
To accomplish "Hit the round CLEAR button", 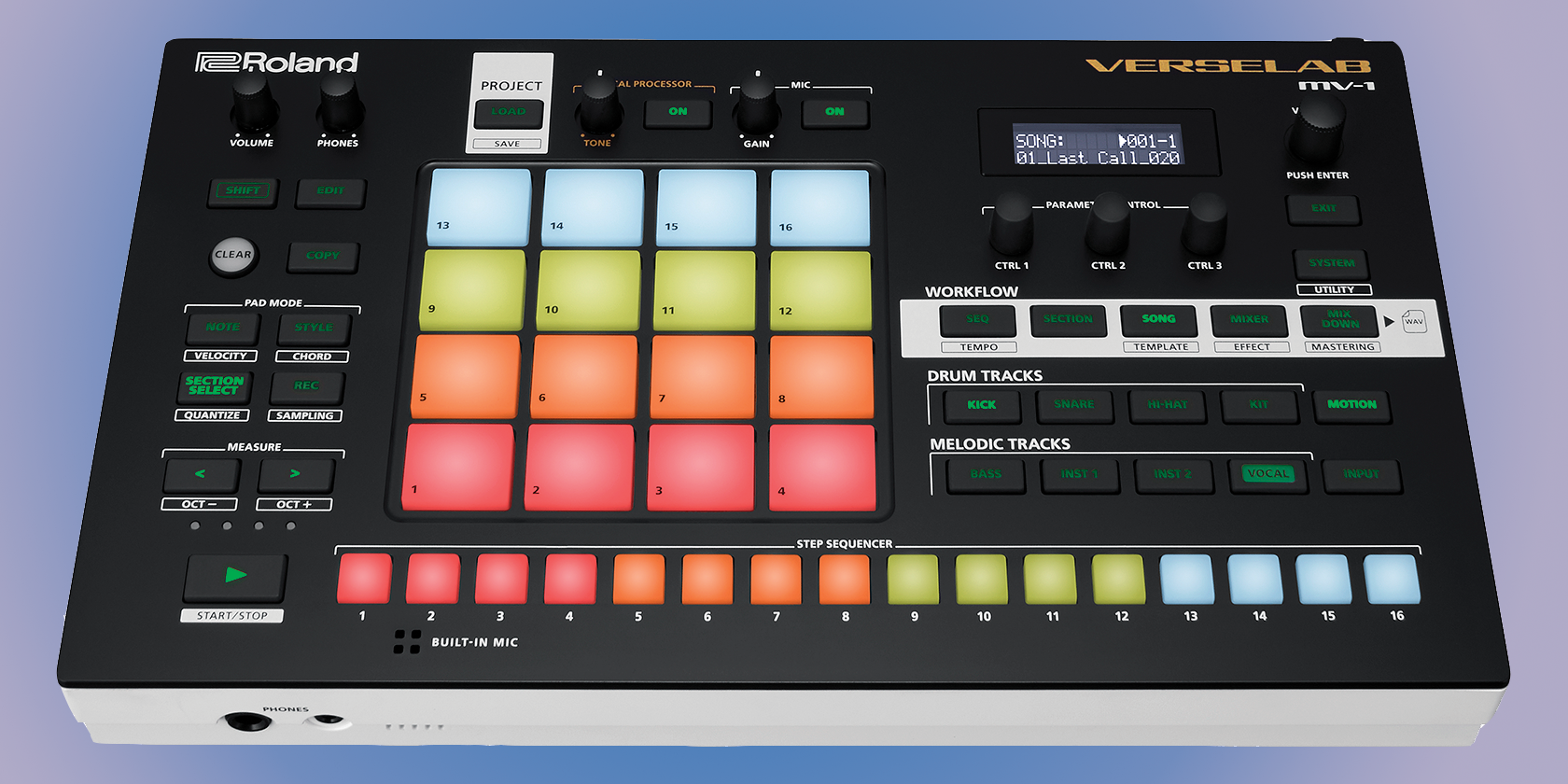I will 233,256.
